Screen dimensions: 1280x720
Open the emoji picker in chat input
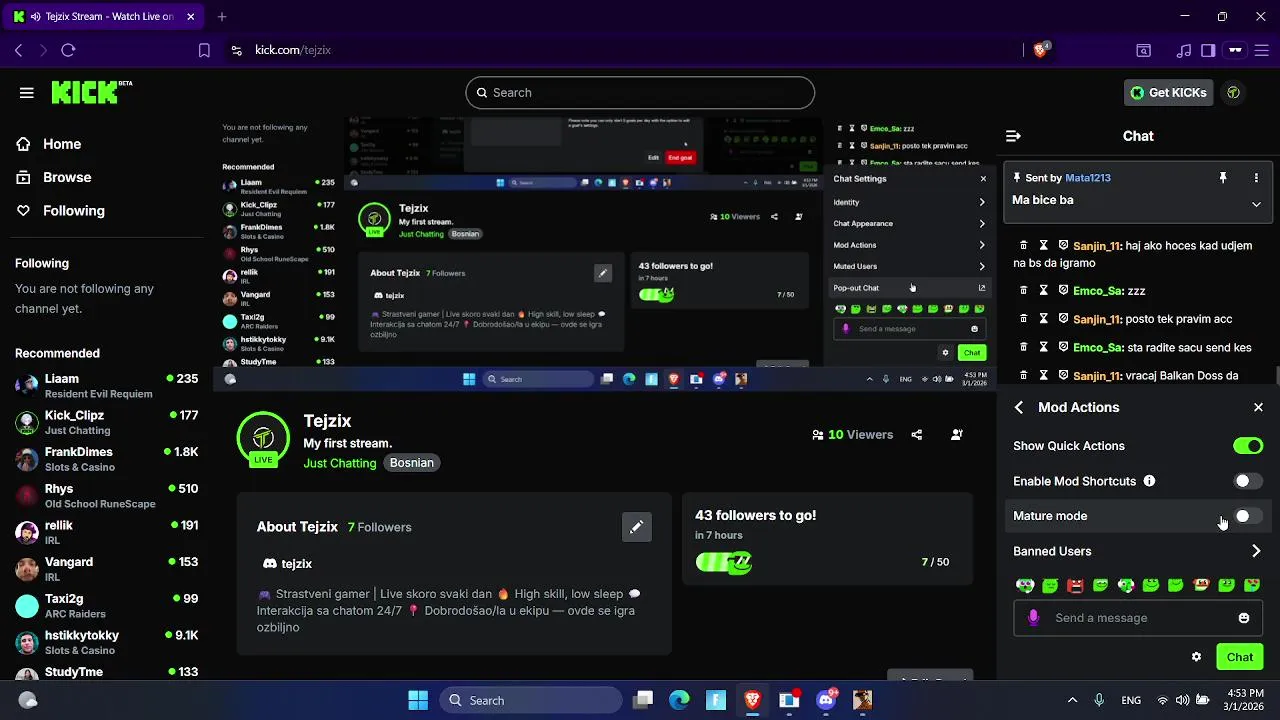coord(1244,618)
